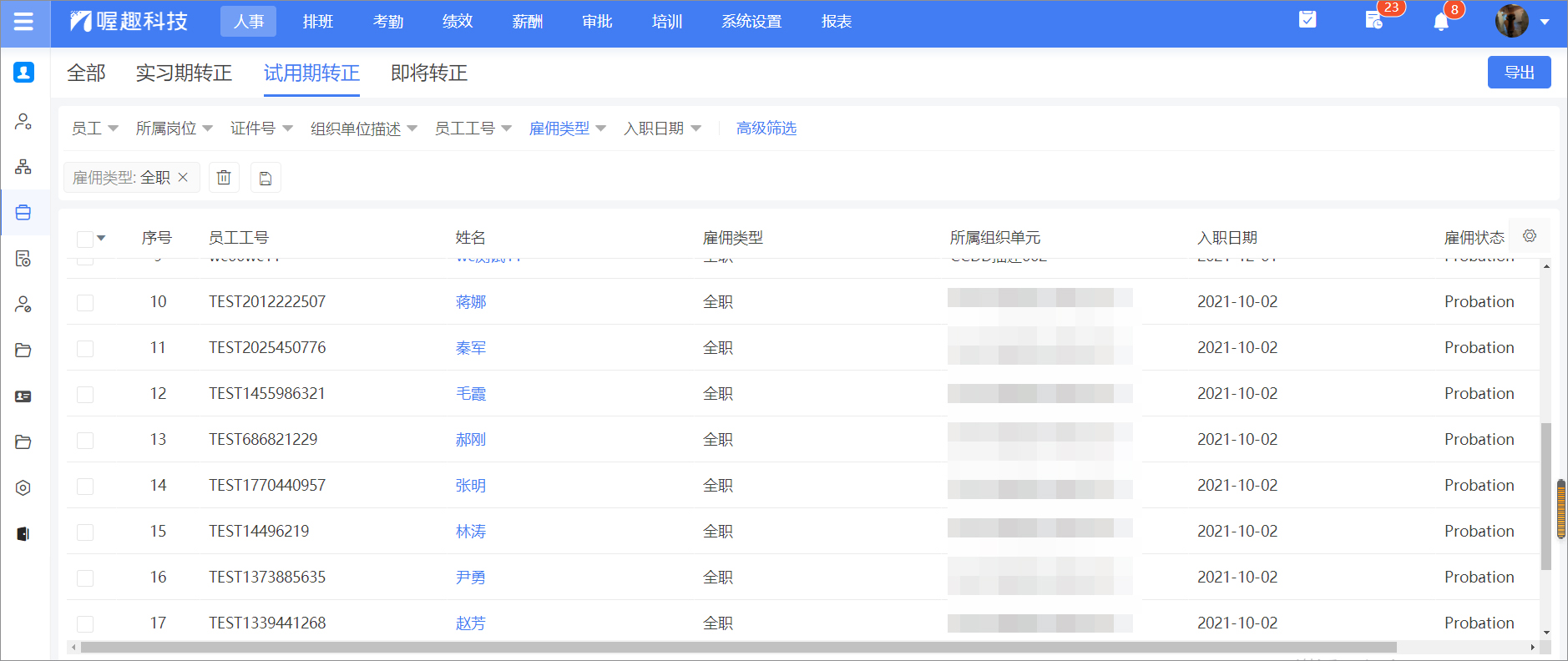Open the door exit sidebar icon
Image resolution: width=1568 pixels, height=661 pixels.
[23, 534]
